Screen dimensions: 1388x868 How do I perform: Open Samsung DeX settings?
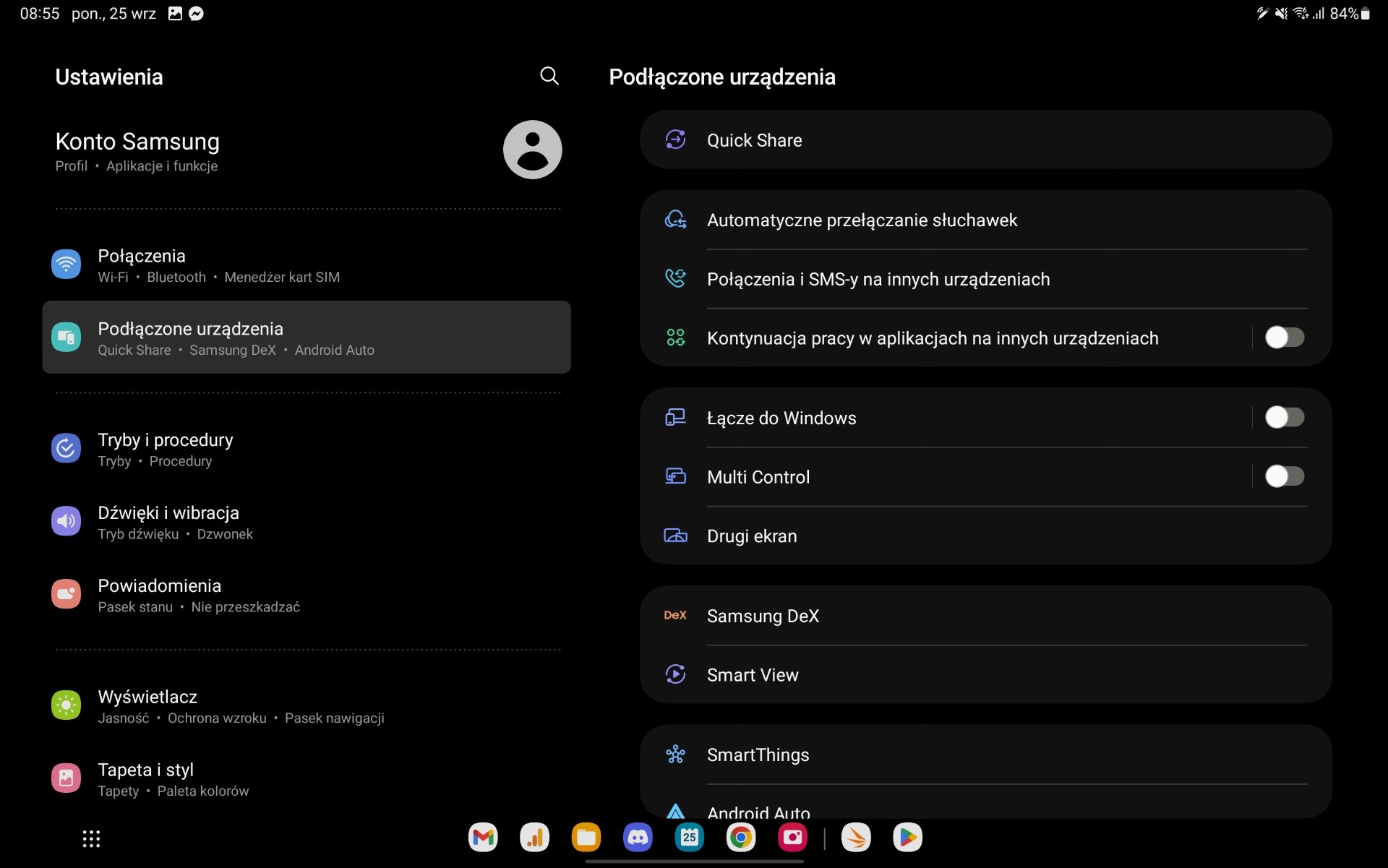click(986, 616)
